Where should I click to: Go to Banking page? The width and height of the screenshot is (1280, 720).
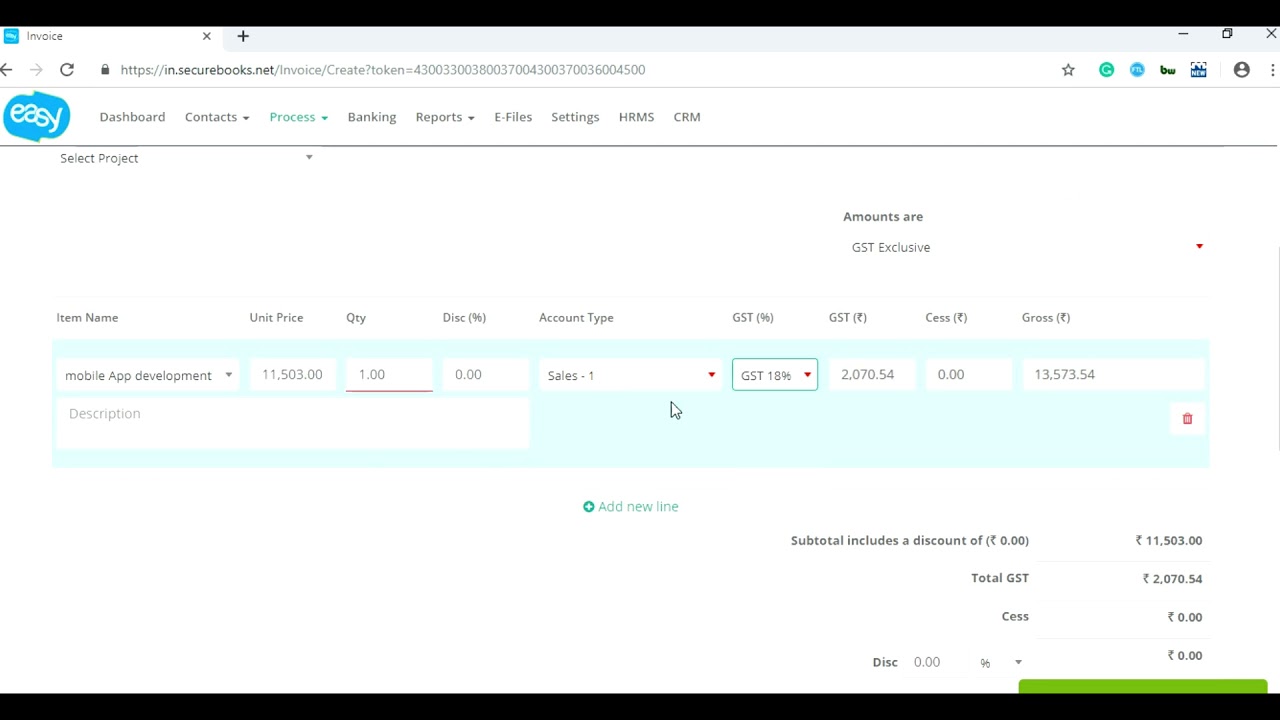point(372,117)
